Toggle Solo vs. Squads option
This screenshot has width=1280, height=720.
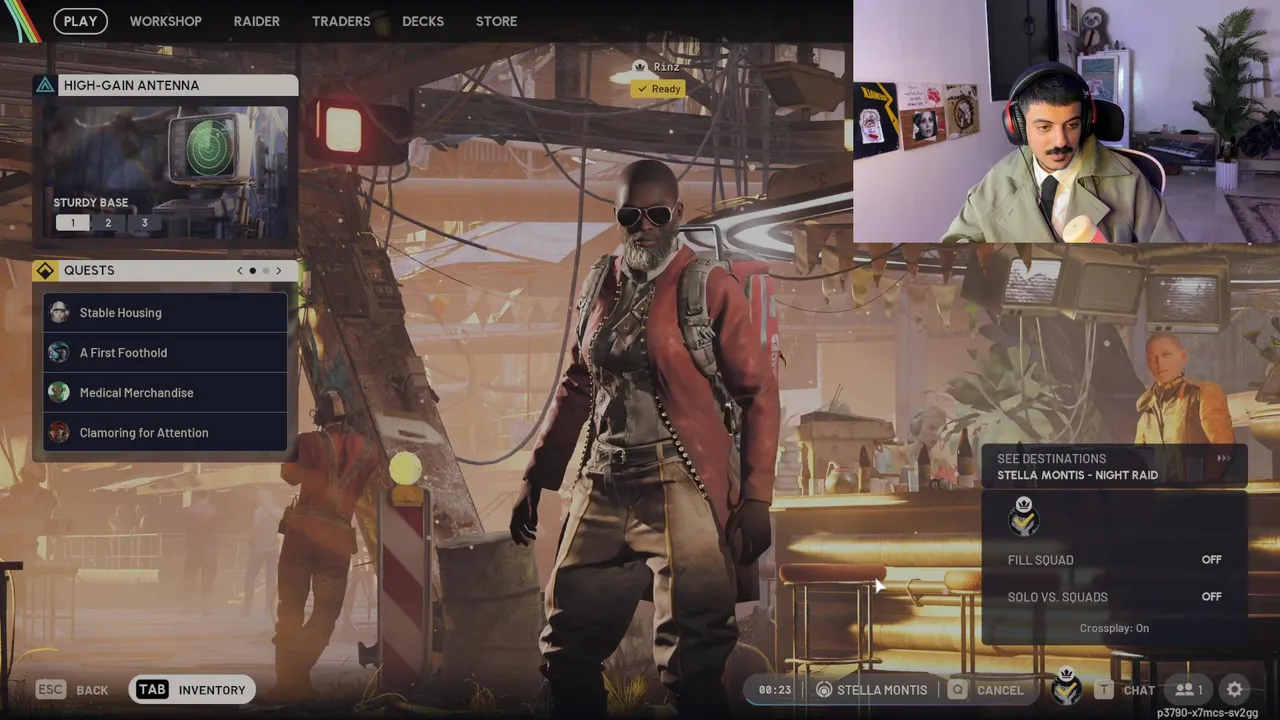pyautogui.click(x=1115, y=597)
